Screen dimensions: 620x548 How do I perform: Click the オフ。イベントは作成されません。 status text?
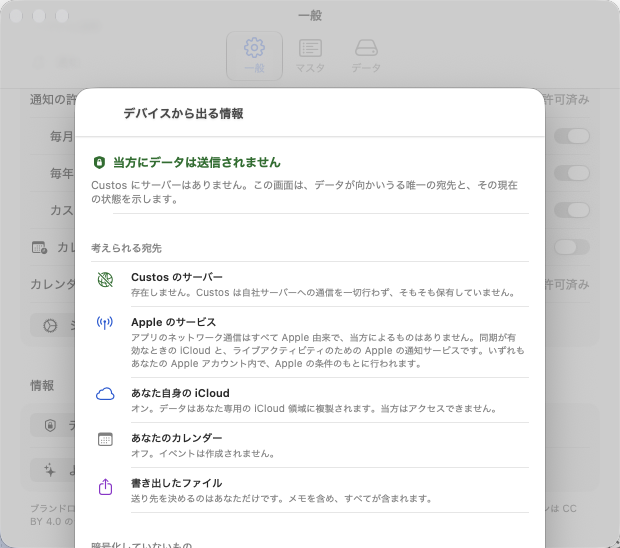pos(203,453)
